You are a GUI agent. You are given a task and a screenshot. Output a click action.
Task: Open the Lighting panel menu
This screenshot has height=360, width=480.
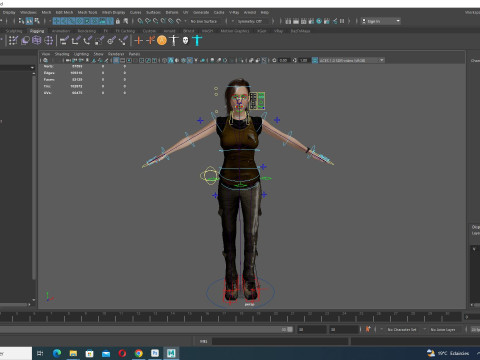pyautogui.click(x=81, y=54)
